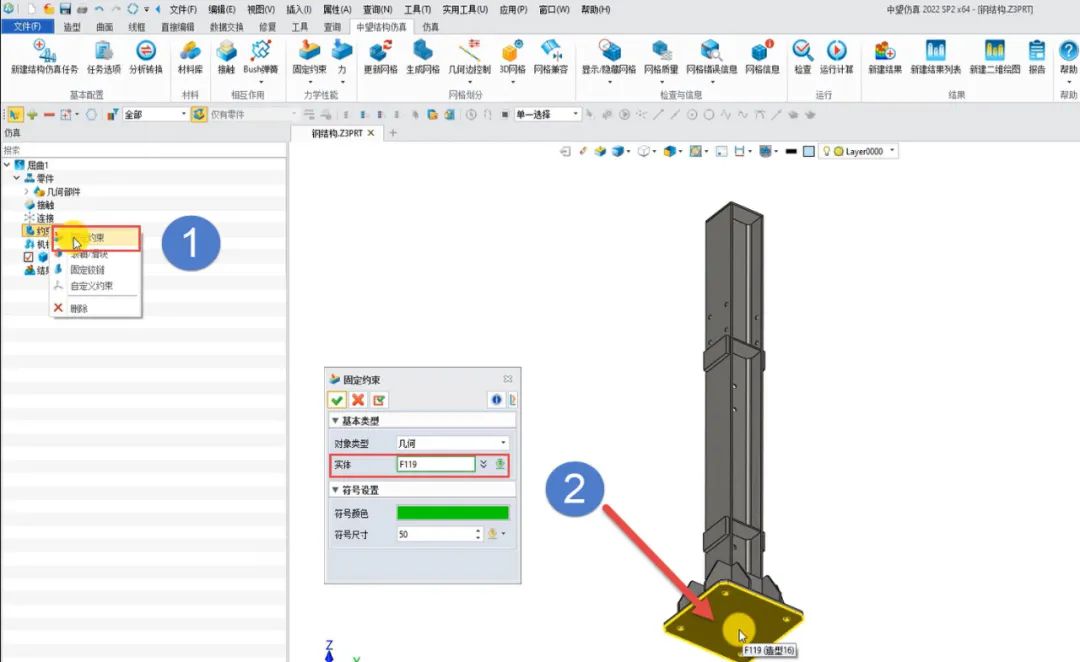Image resolution: width=1080 pixels, height=662 pixels.
Task: Cancel with the red X button
Action: click(358, 400)
